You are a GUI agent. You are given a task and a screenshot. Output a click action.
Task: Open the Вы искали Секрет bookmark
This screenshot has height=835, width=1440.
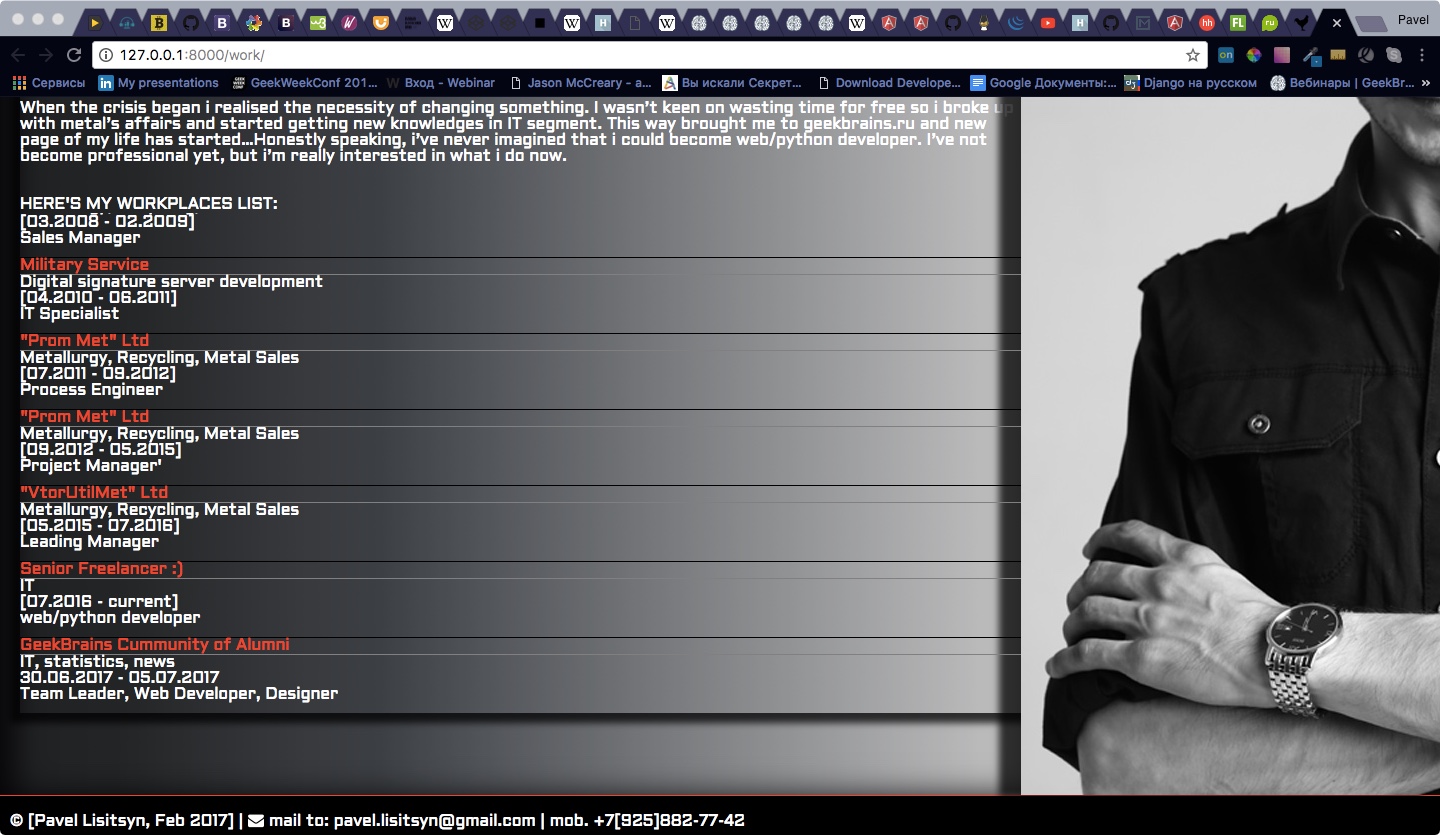pos(733,83)
